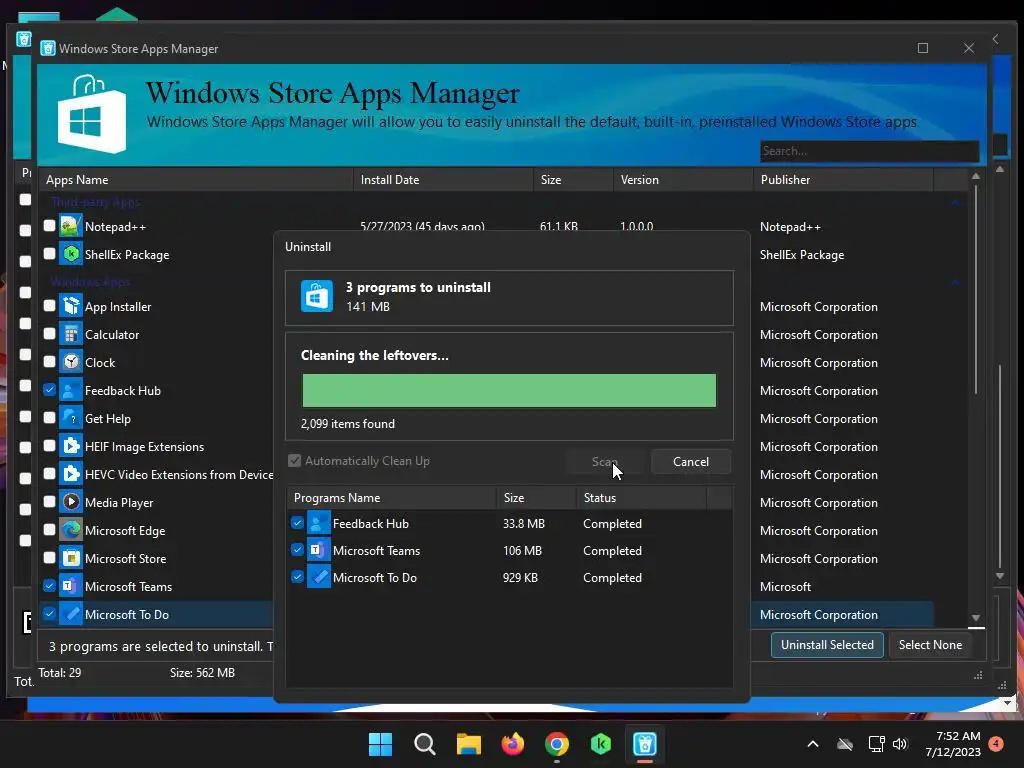This screenshot has height=768, width=1024.
Task: Launch Firefox from the taskbar
Action: 513,744
